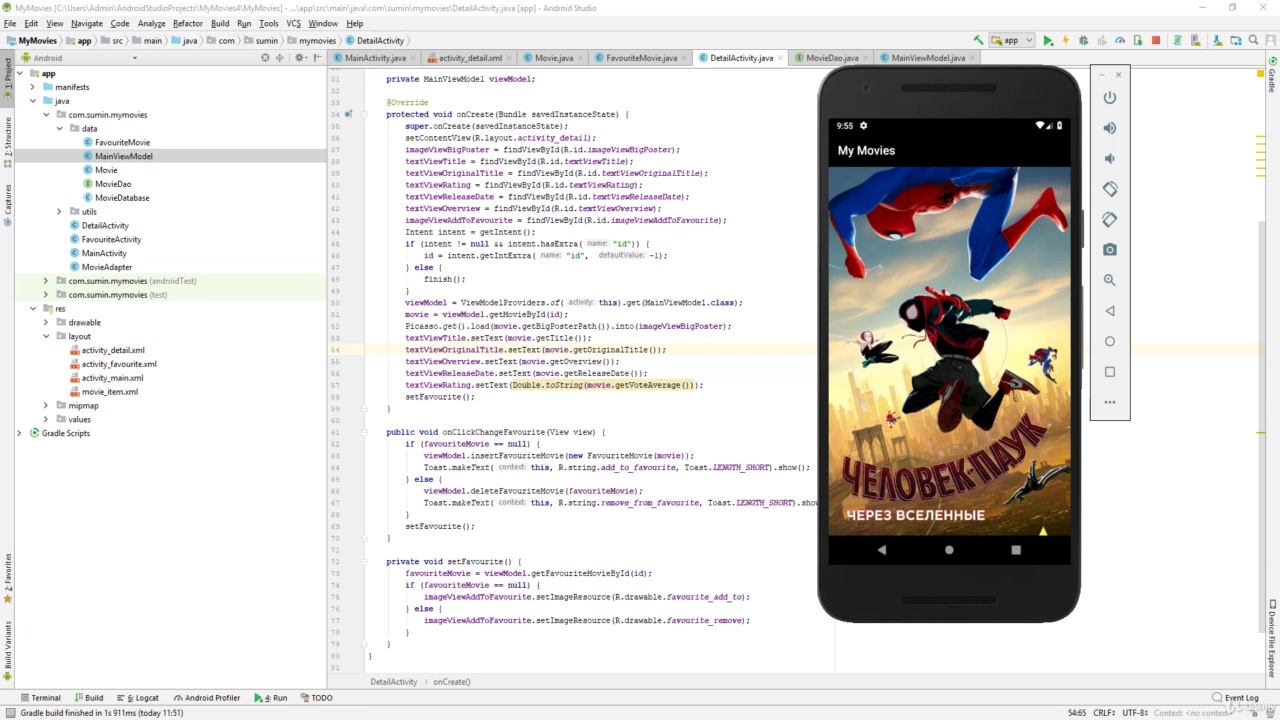Start debugging with the bug icon
The image size is (1280, 720).
tap(1083, 41)
